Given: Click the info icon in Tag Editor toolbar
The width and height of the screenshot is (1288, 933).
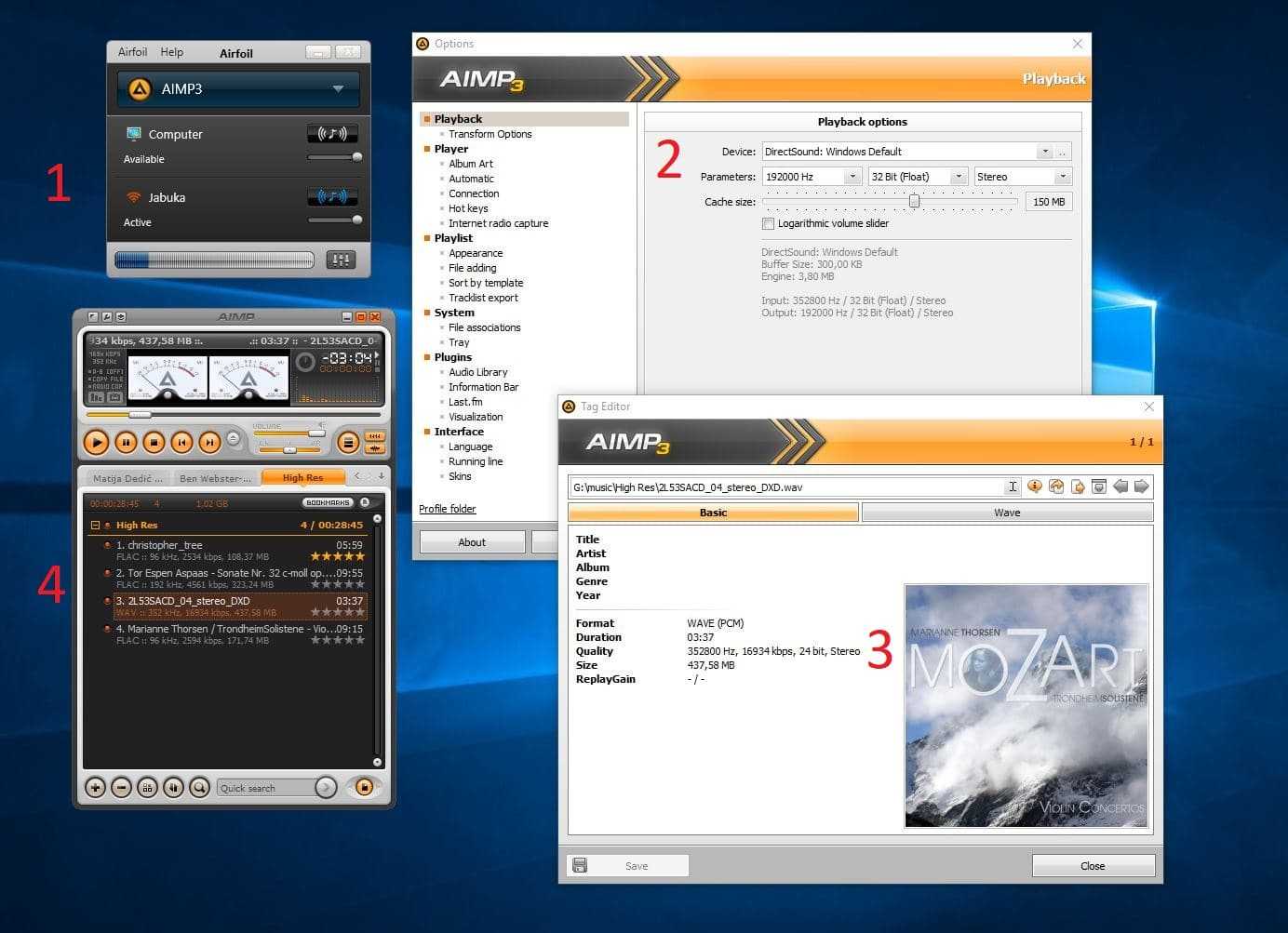Looking at the screenshot, I should [1035, 486].
